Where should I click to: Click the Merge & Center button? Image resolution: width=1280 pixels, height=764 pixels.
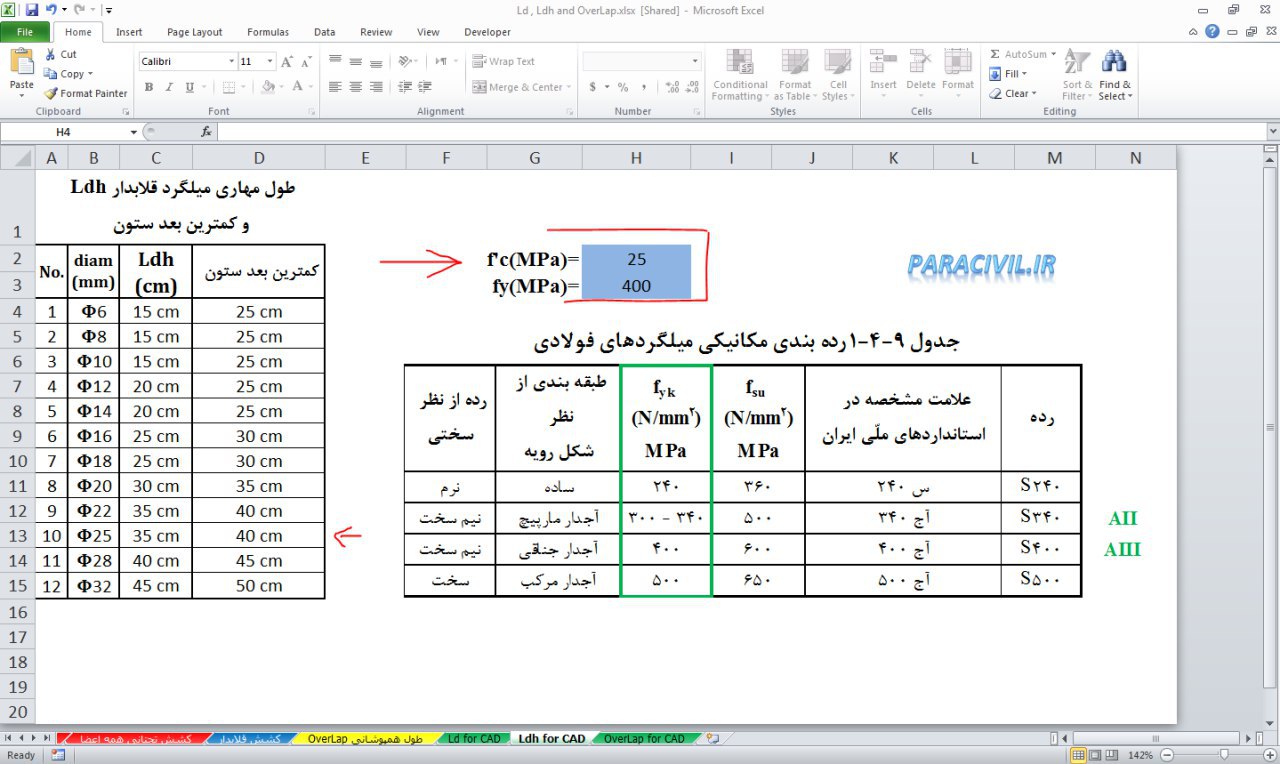pos(517,87)
